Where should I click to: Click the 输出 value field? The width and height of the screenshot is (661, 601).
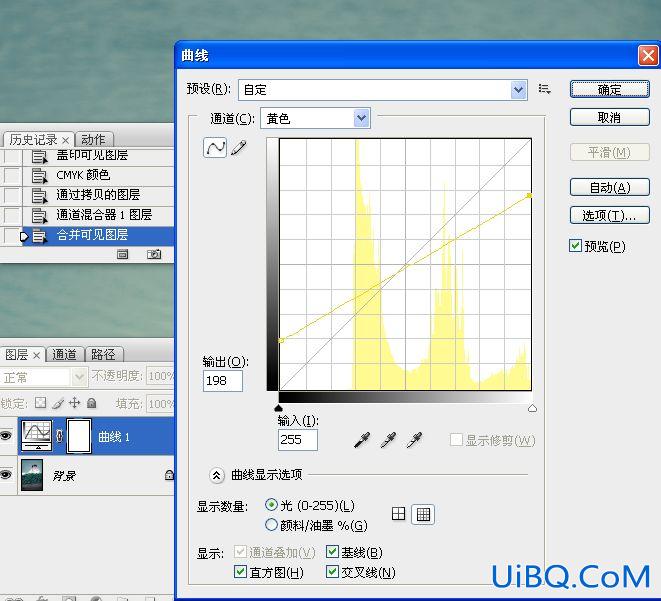pos(223,381)
